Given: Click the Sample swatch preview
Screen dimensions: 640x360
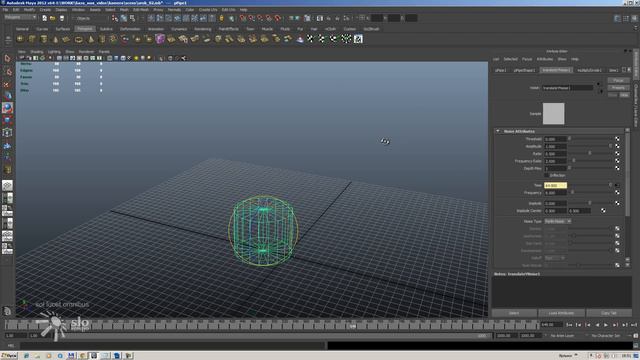Looking at the screenshot, I should coord(553,113).
